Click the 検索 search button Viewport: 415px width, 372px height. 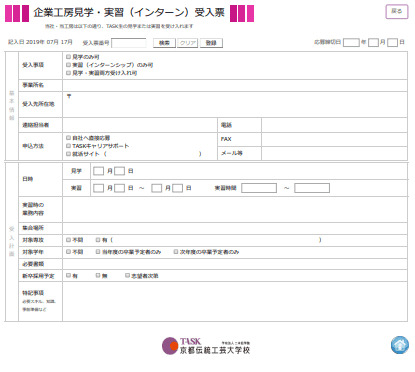click(x=164, y=43)
